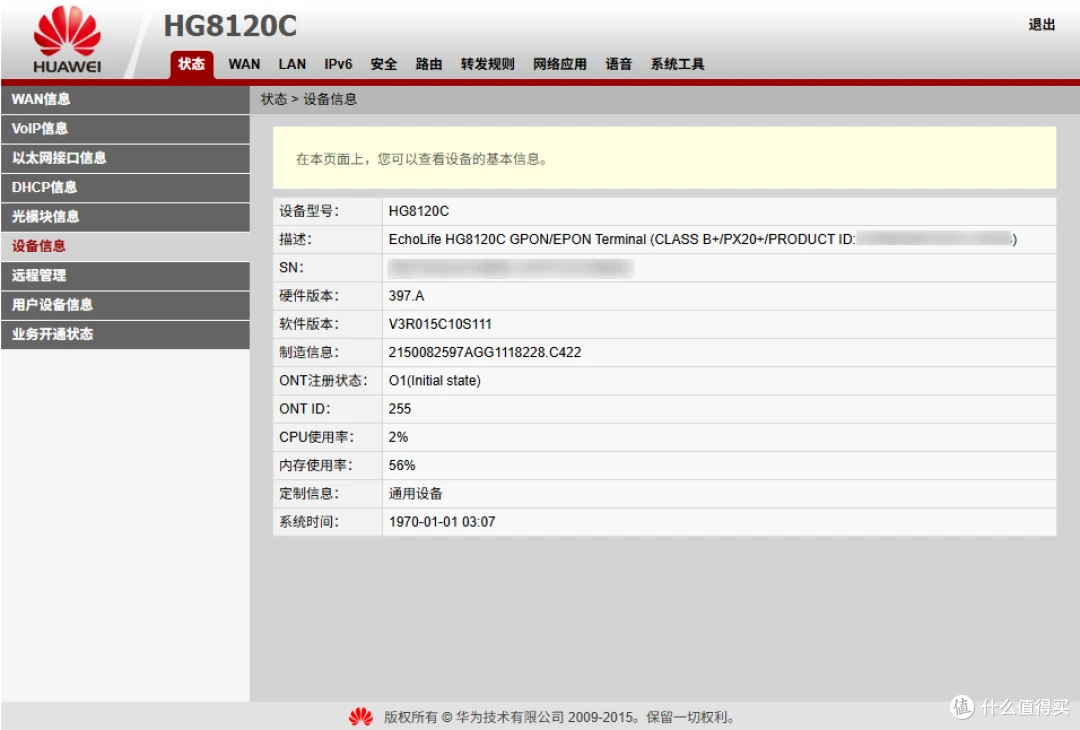Select 设备信息 in the sidebar
Screen dimensions: 1080x730
(125, 246)
